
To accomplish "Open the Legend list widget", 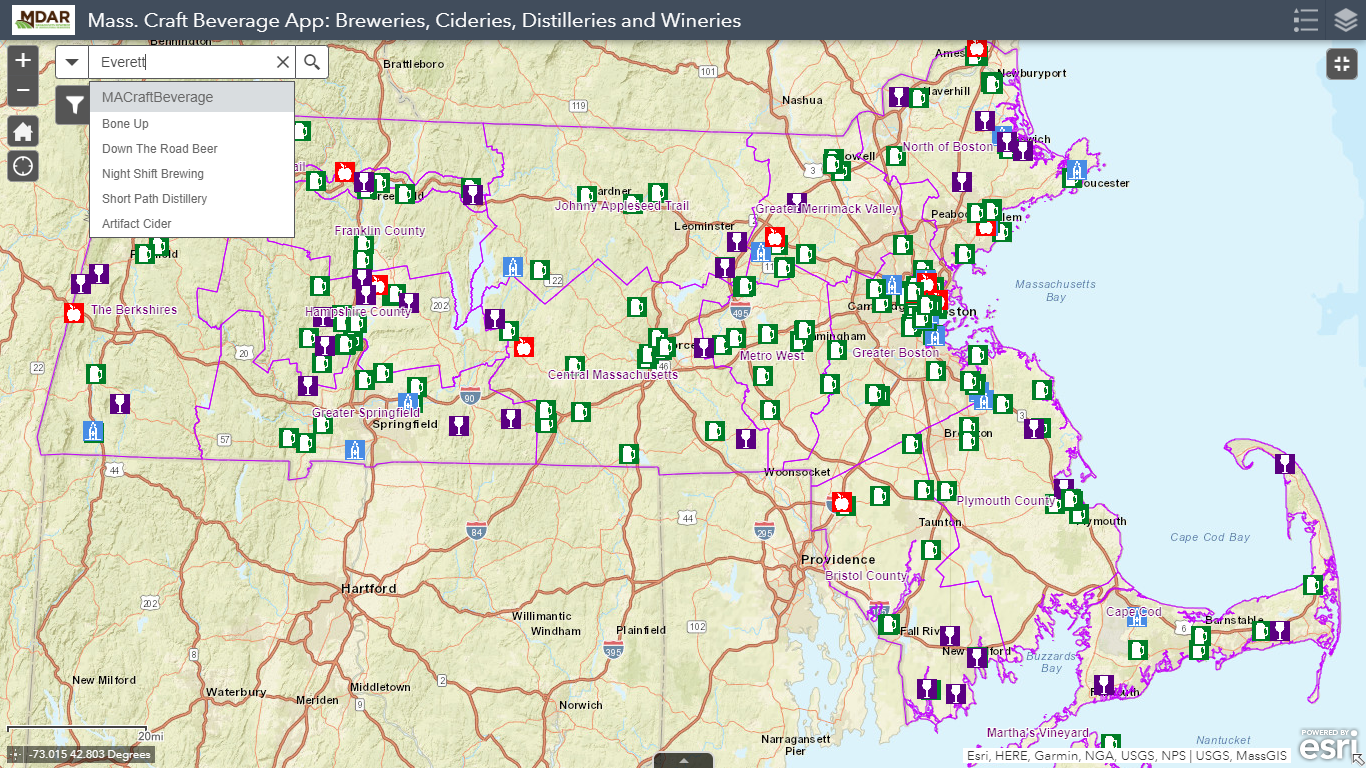I will coord(1305,20).
